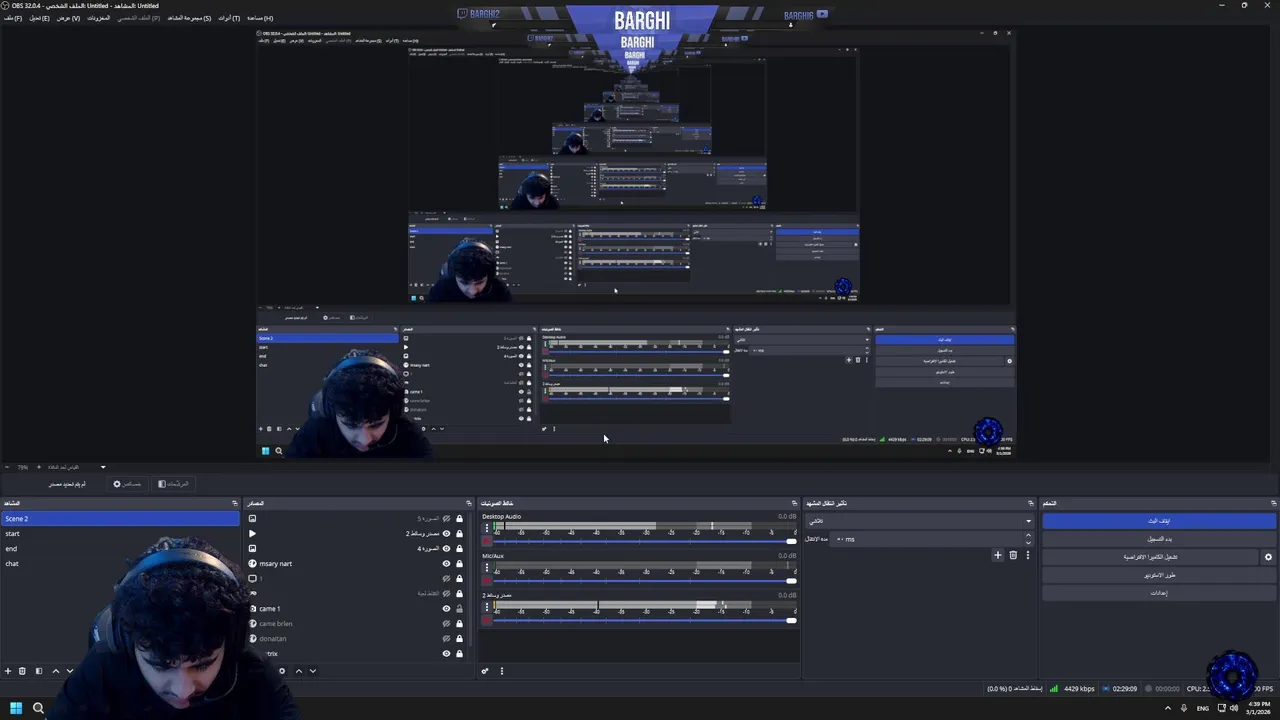The height and width of the screenshot is (720, 1280).
Task: Mute the Mic/Aux channel
Action: pos(487,580)
